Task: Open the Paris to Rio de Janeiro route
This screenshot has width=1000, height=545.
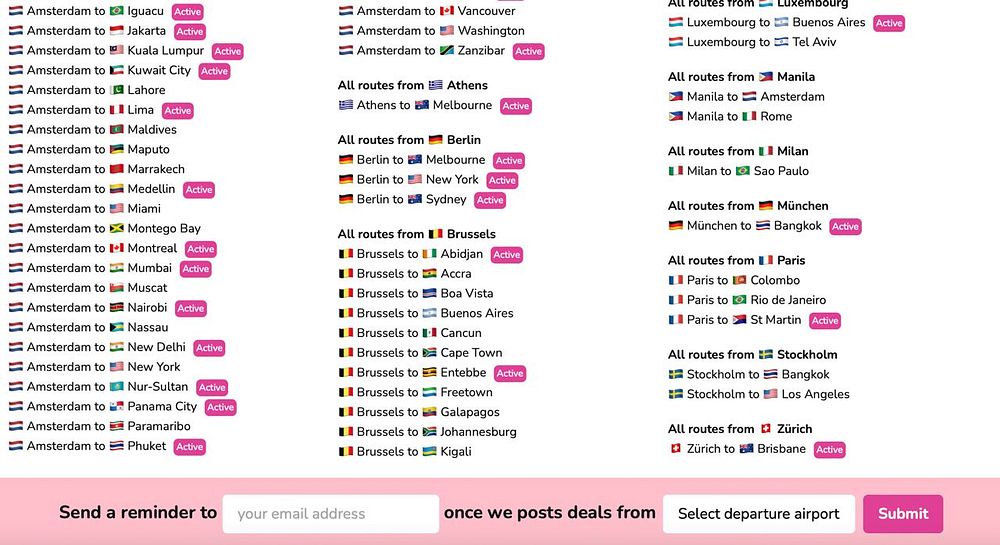Action: pyautogui.click(x=747, y=300)
